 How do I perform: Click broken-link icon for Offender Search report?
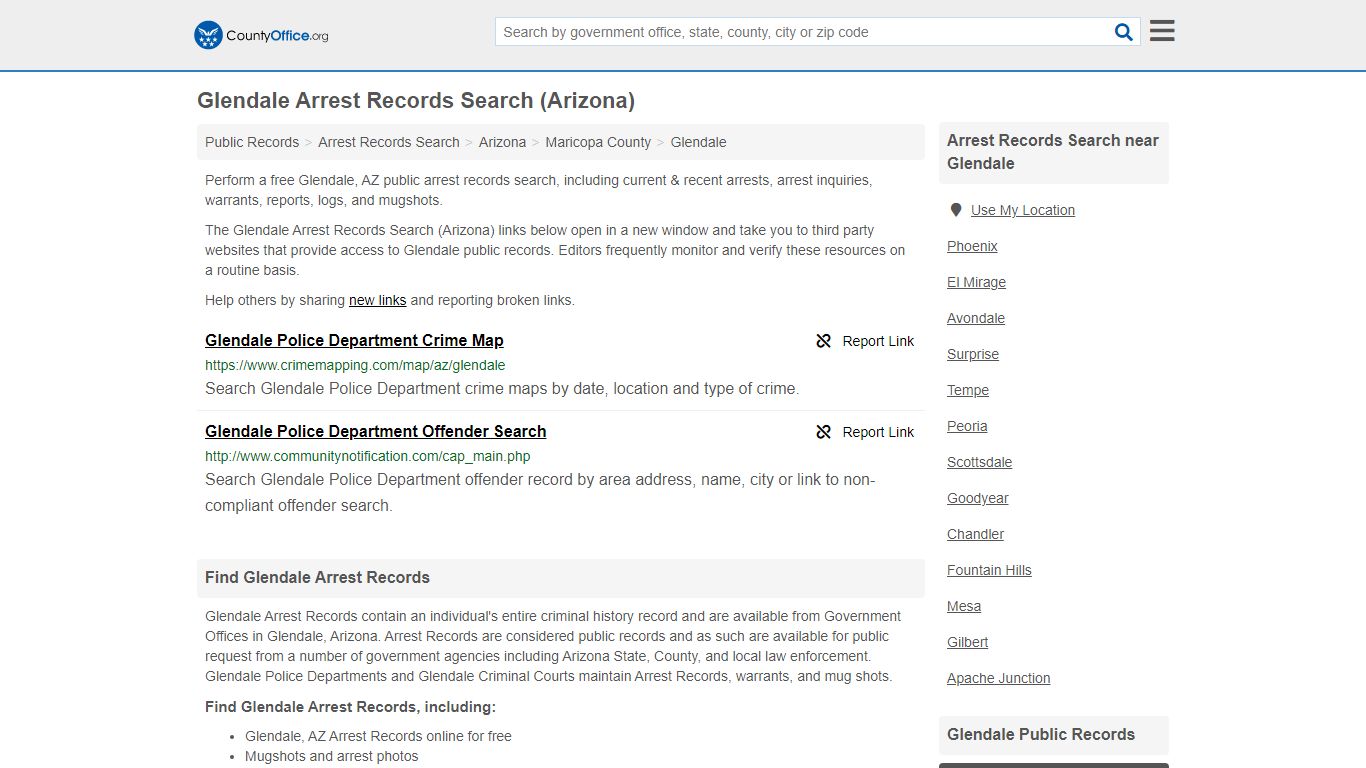tap(824, 432)
